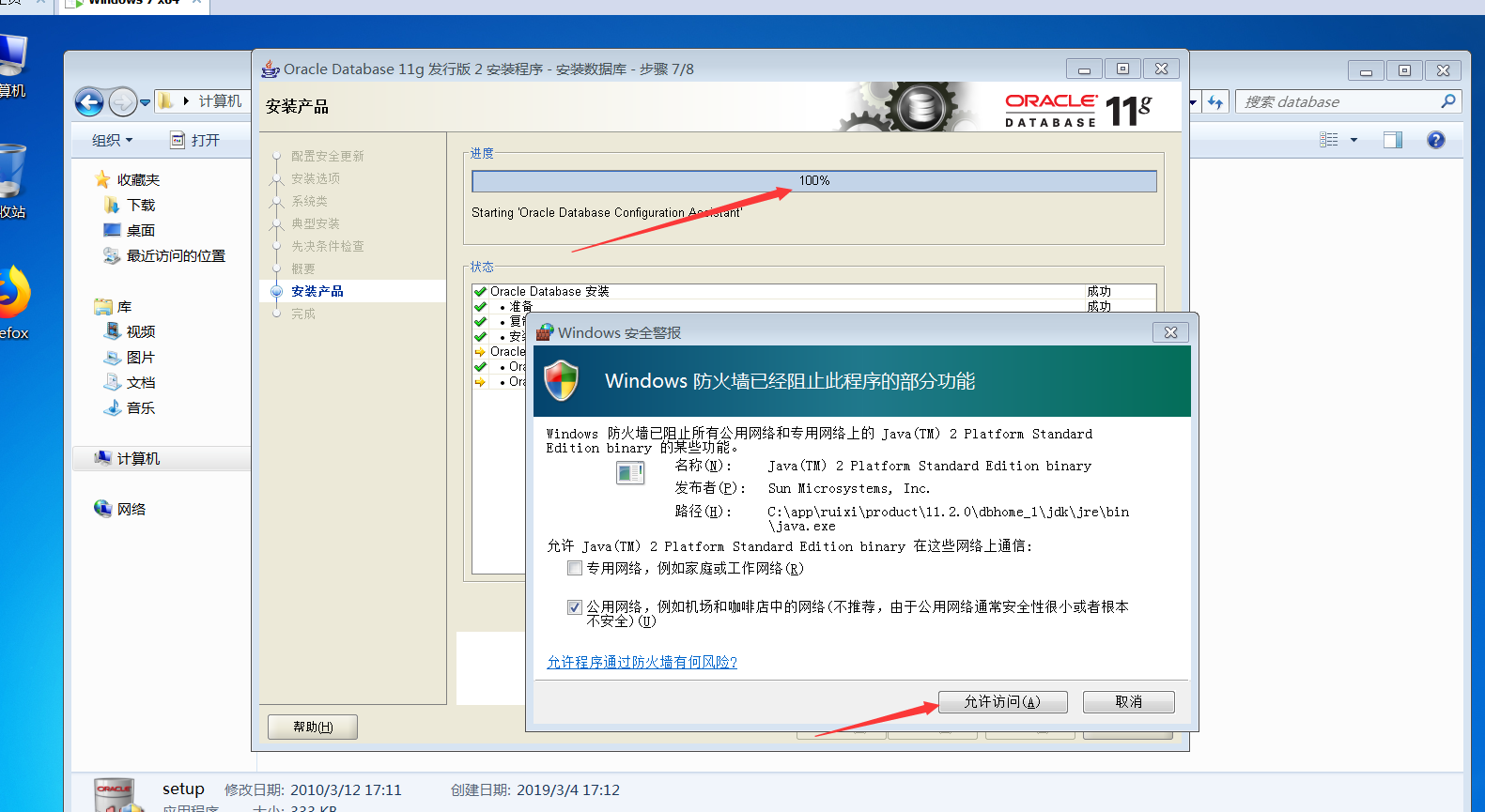1485x812 pixels.
Task: Click the first '成功' status cell
Action: (x=1099, y=292)
